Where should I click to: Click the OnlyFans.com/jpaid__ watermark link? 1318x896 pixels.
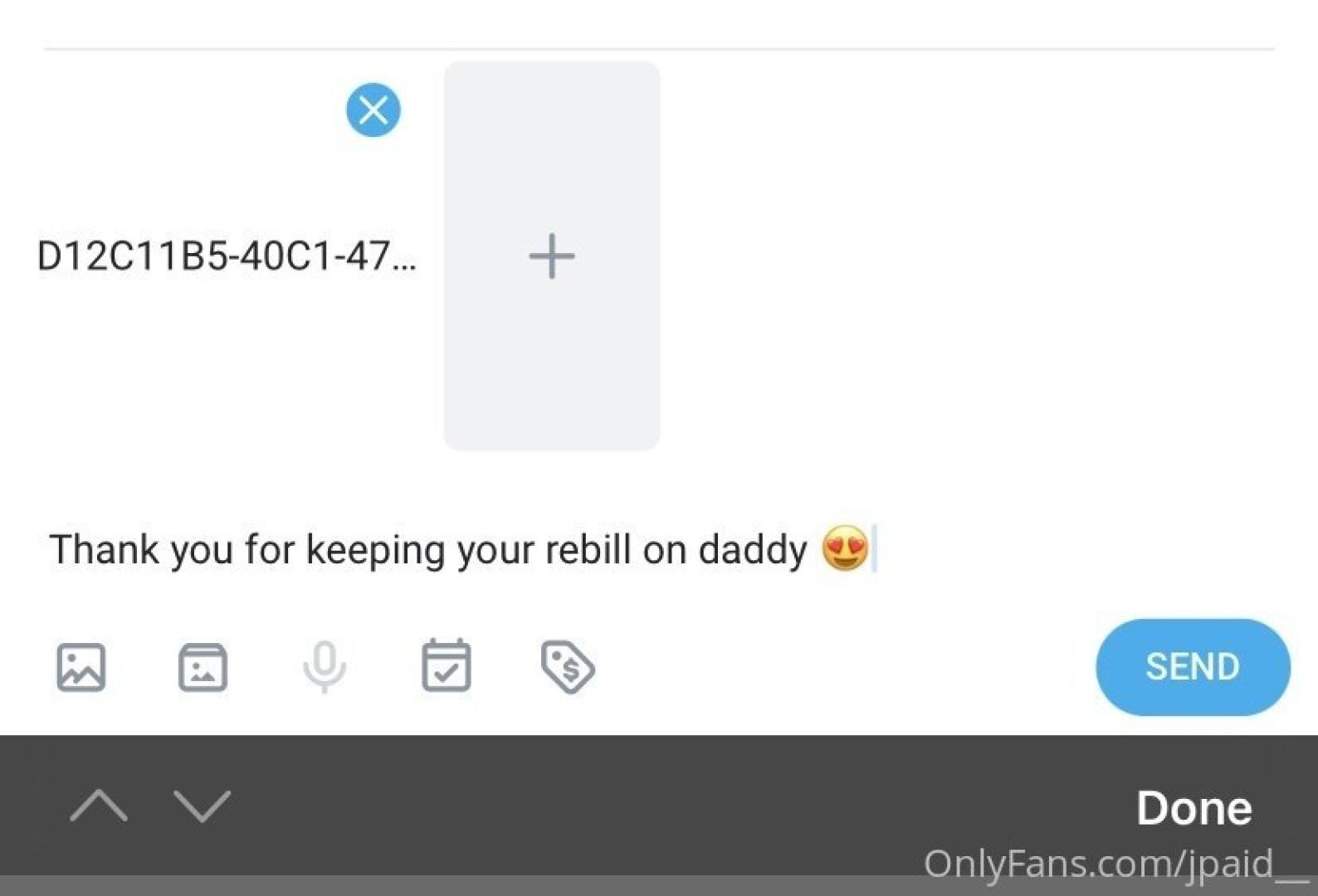(1115, 864)
